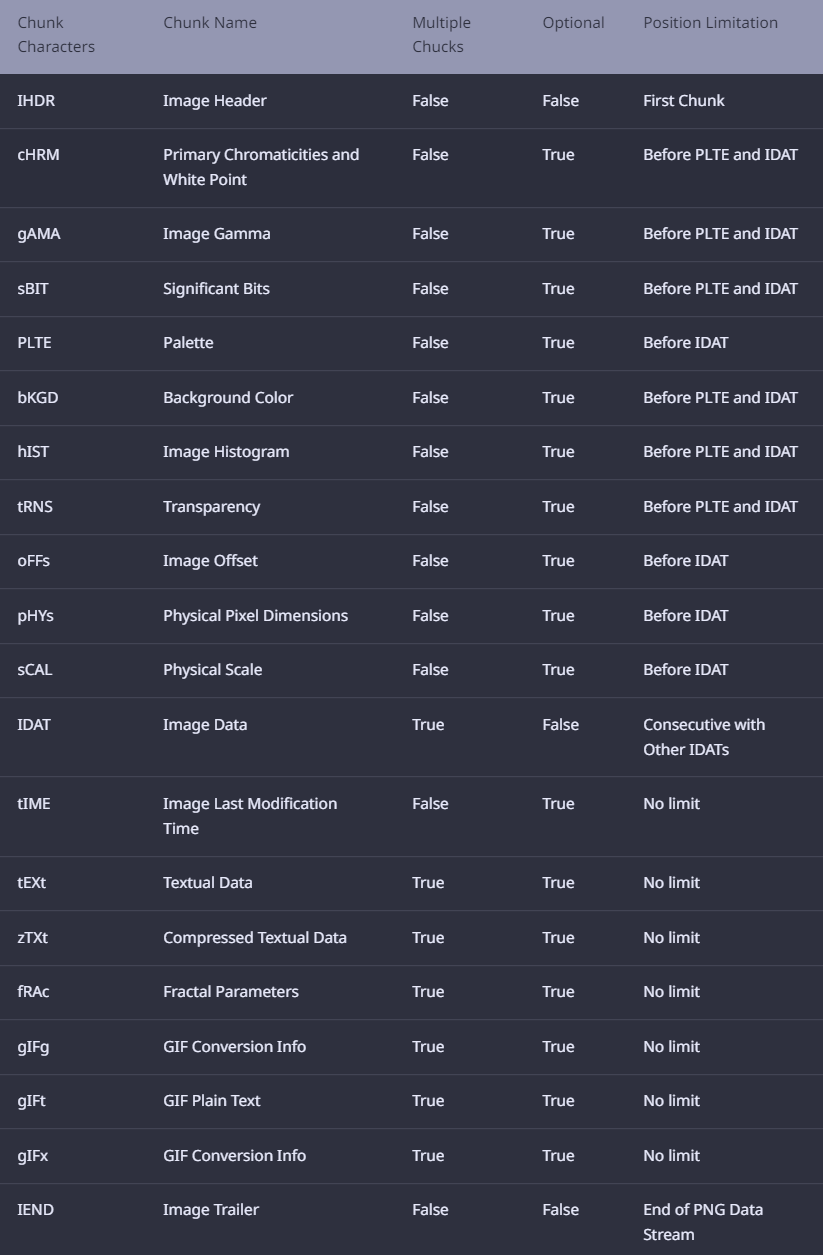Click "Consecutive with Other IDATs" cell
This screenshot has height=1255, width=823.
[x=703, y=737]
